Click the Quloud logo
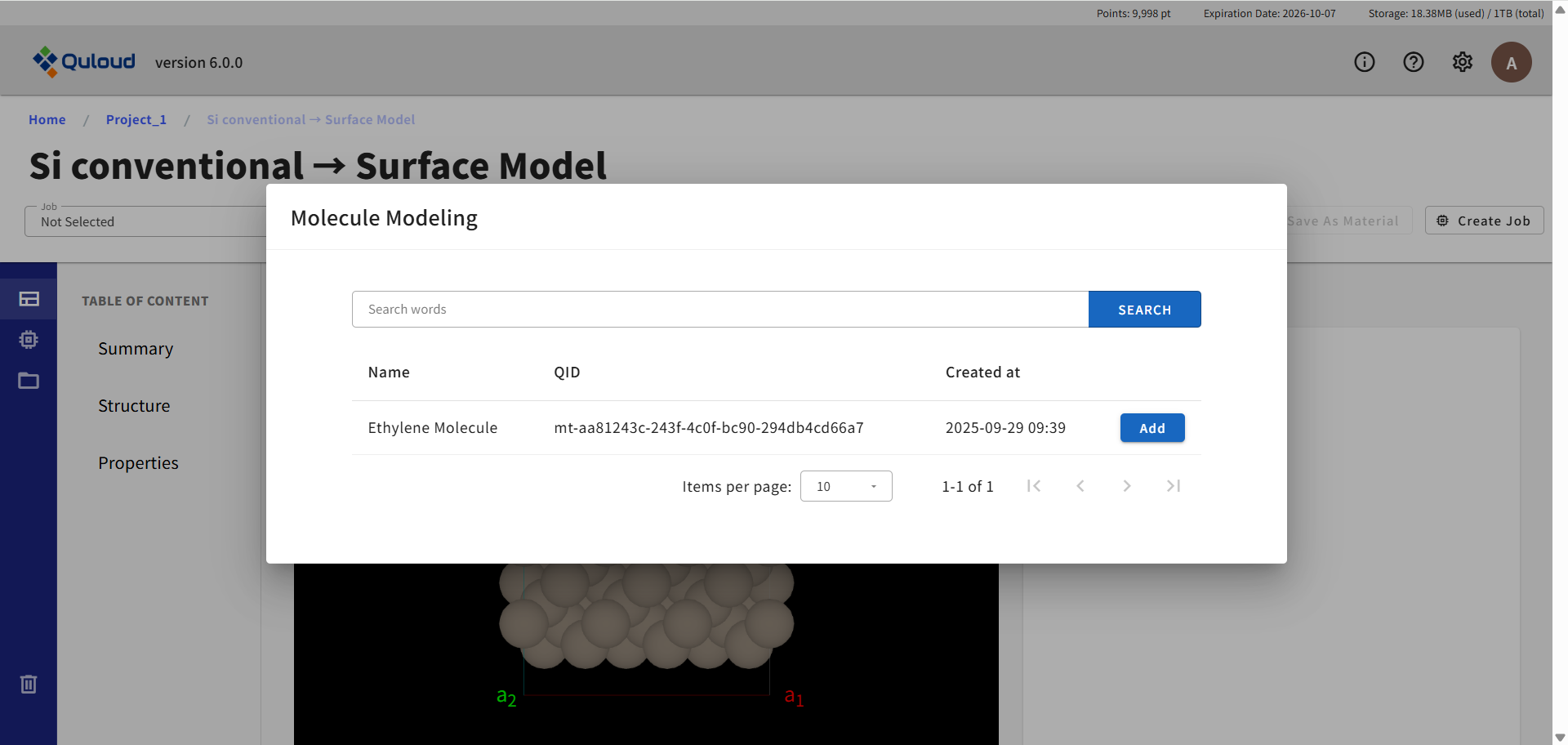Screen dimensions: 1568x745 point(84,62)
